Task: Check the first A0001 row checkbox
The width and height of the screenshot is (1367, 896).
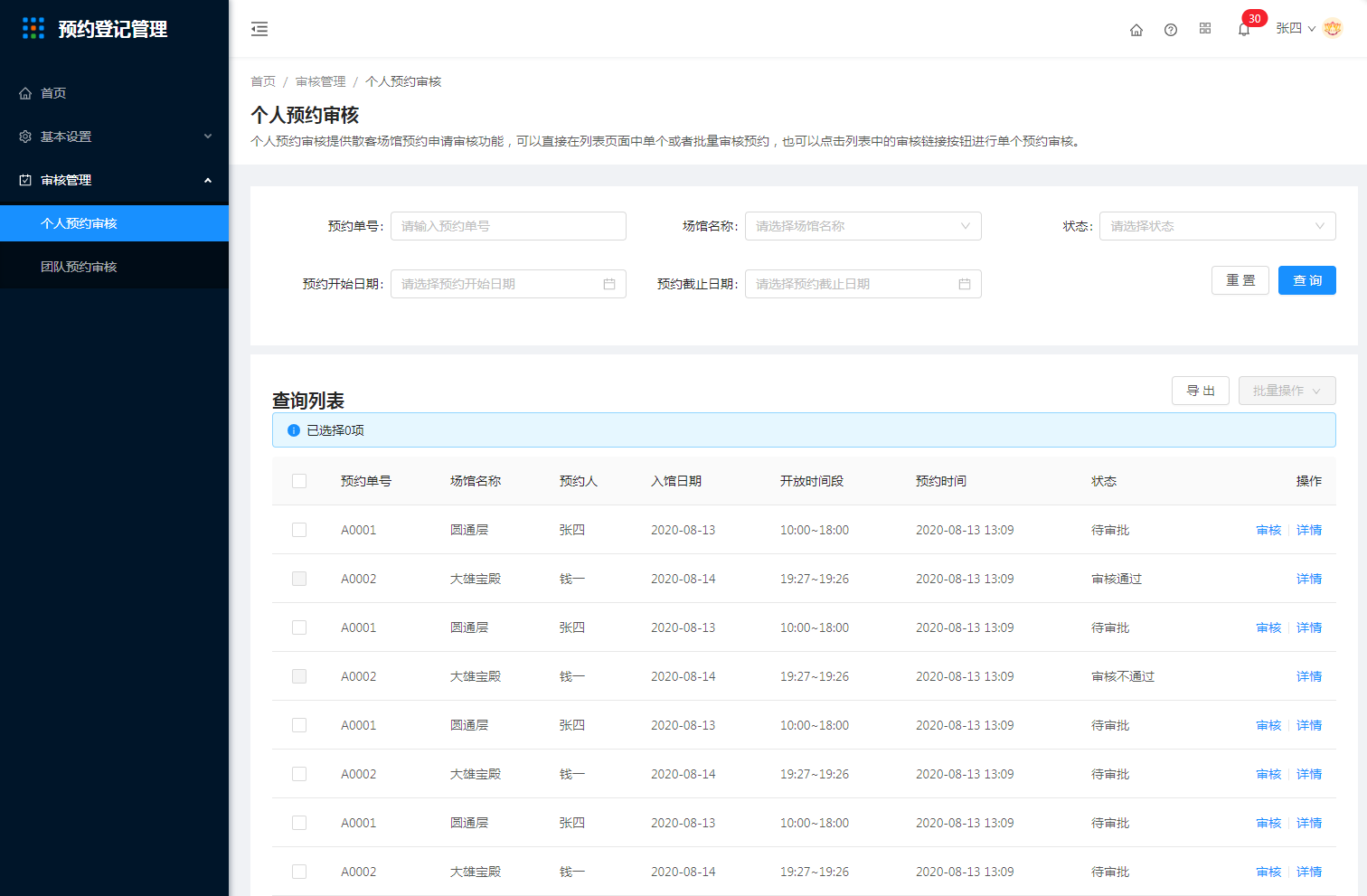Action: click(299, 530)
